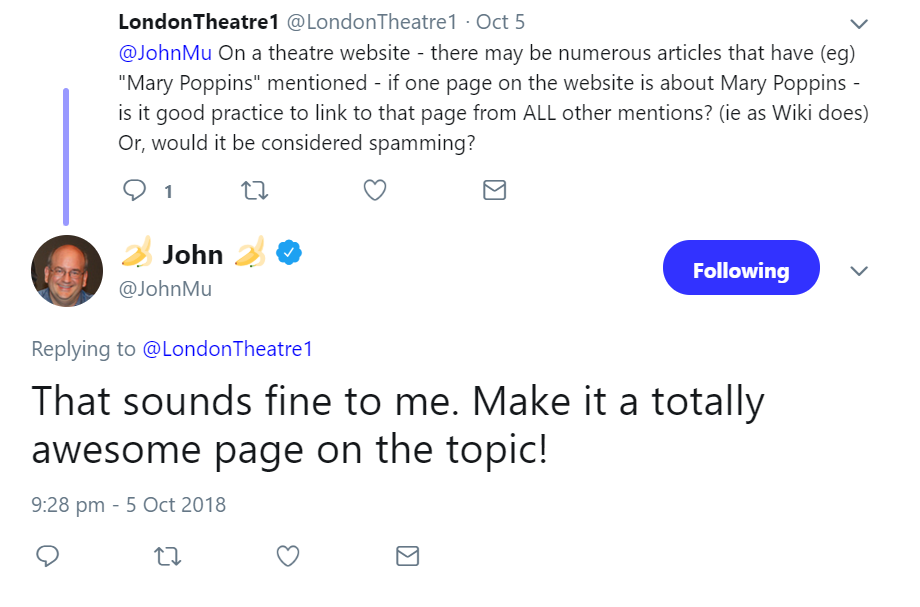This screenshot has width=920, height=607.
Task: Share John's tweet via direct message
Action: pyautogui.click(x=407, y=556)
